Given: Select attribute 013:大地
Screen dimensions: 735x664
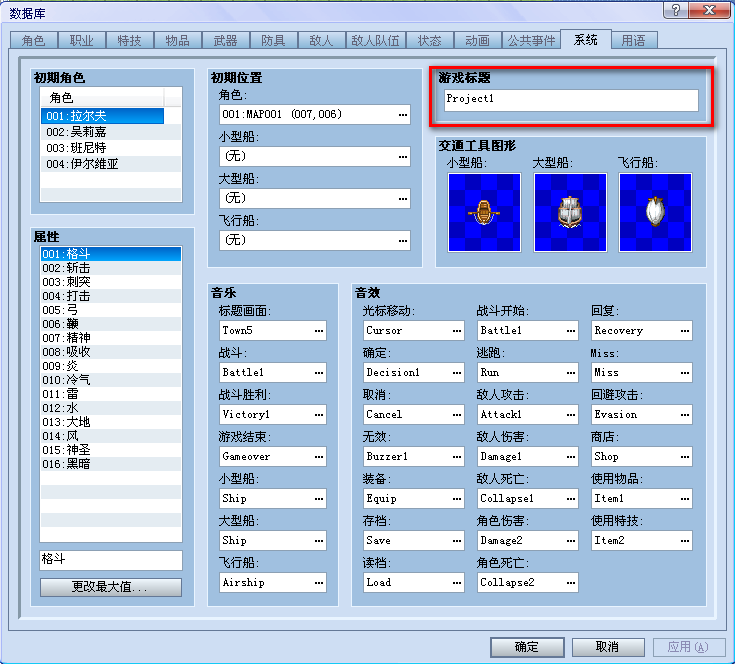Looking at the screenshot, I should click(x=111, y=422).
